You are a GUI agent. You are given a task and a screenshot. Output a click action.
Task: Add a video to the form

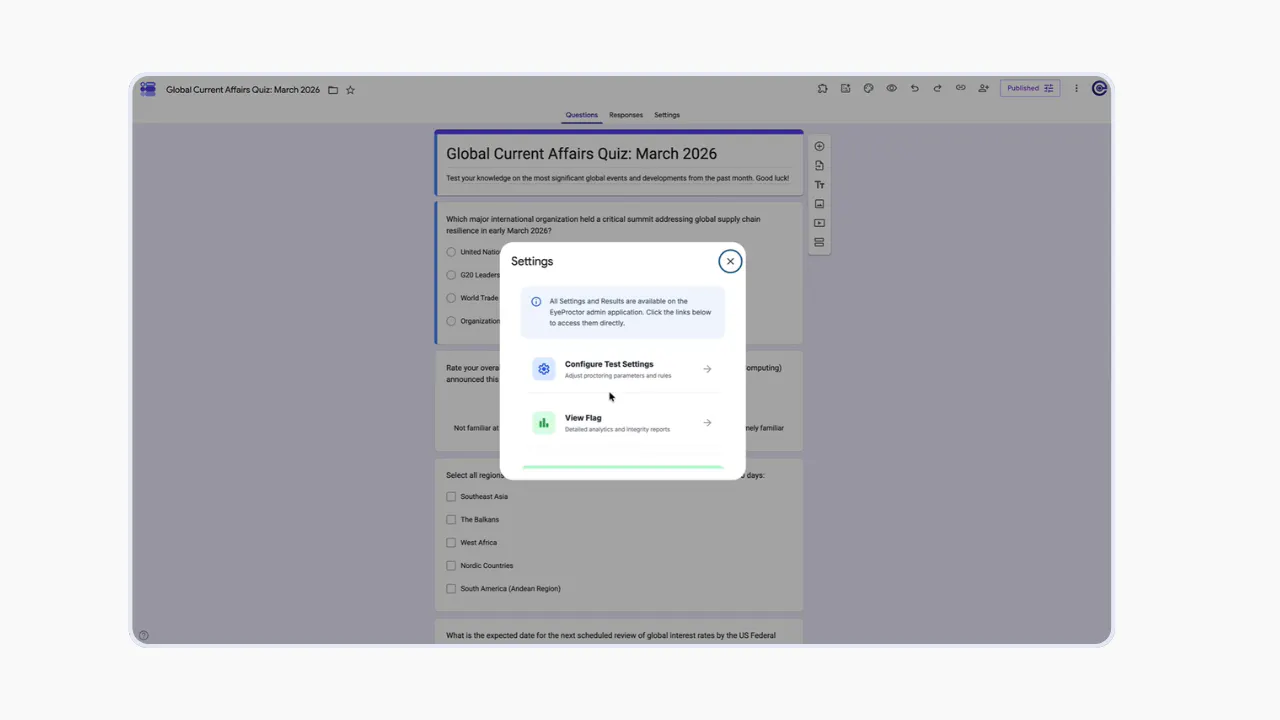(819, 223)
